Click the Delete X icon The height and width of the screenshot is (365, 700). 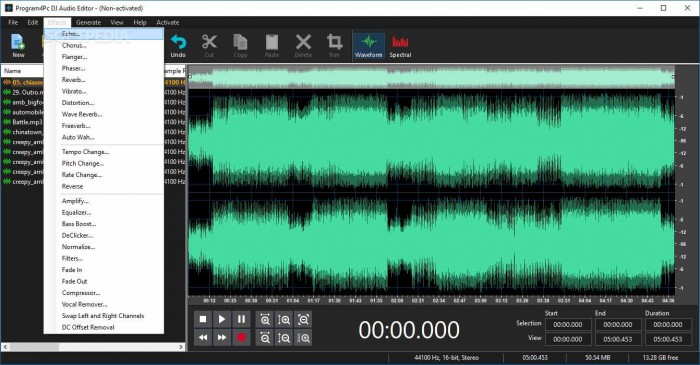tap(303, 46)
